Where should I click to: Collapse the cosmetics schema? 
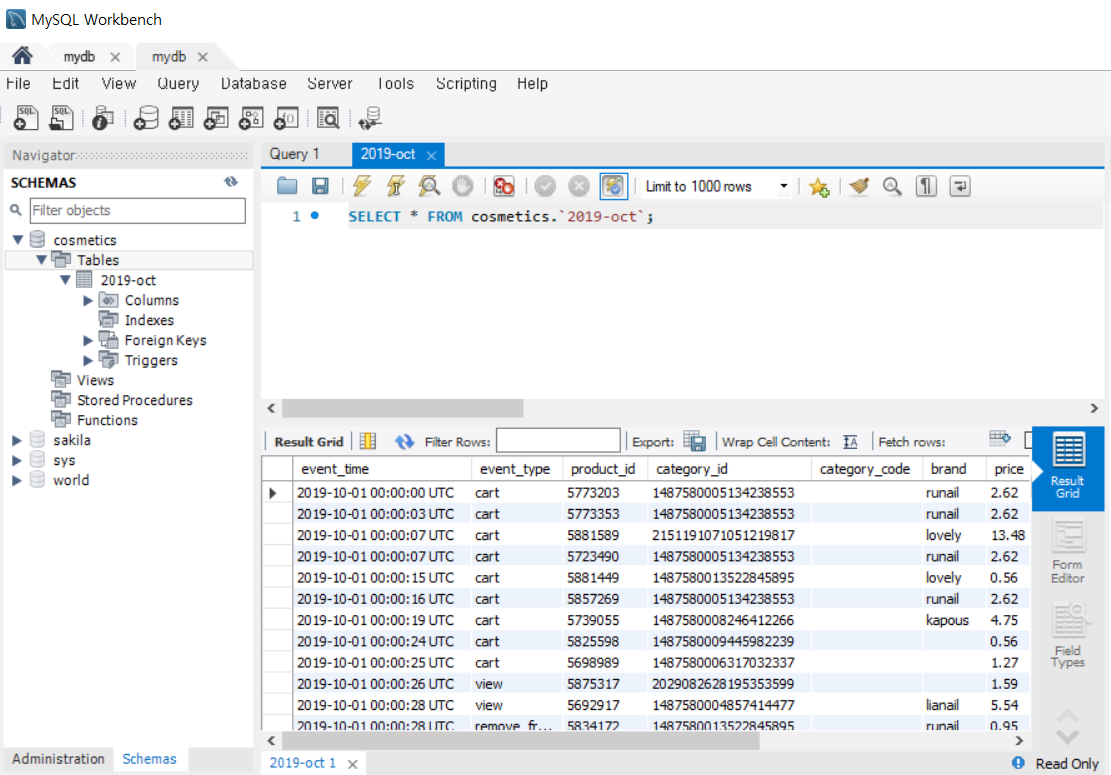point(18,239)
